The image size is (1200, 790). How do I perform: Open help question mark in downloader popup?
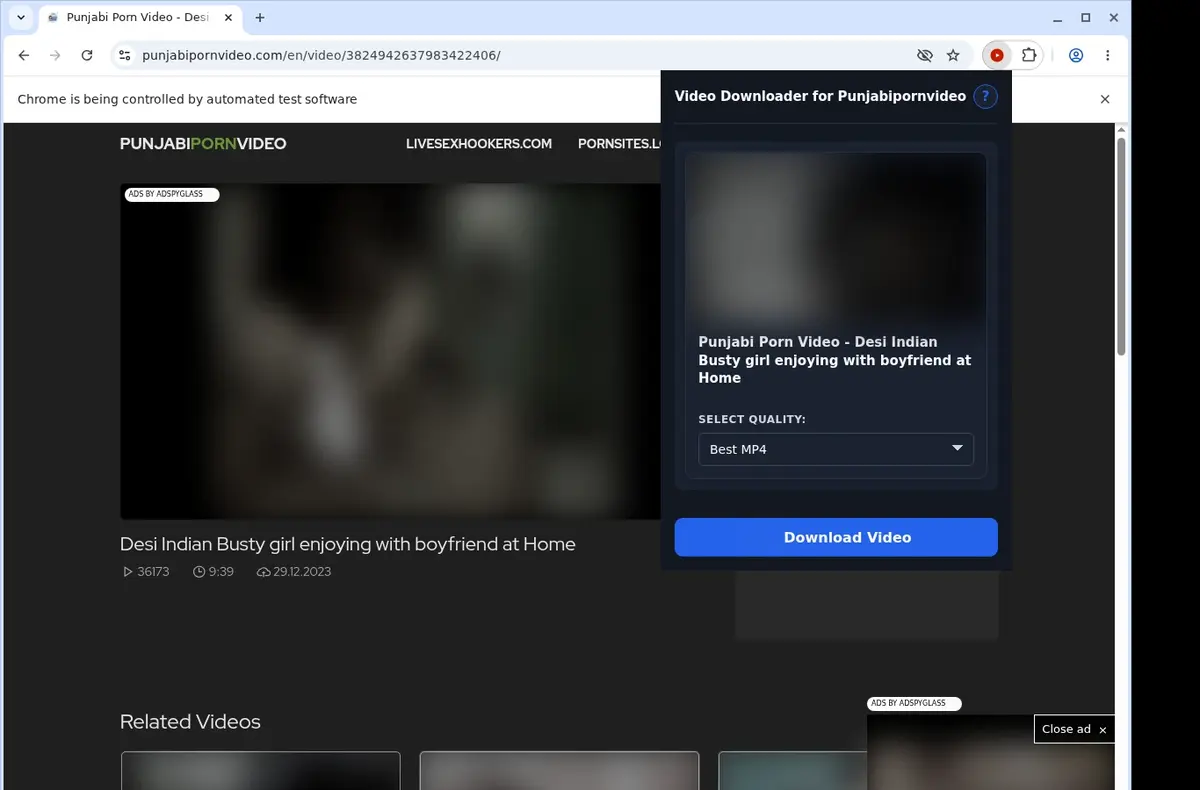pyautogui.click(x=985, y=97)
